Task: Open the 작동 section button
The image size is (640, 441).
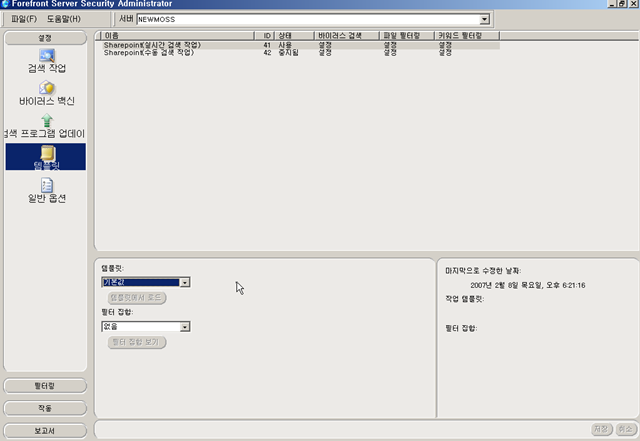Action: coord(45,408)
